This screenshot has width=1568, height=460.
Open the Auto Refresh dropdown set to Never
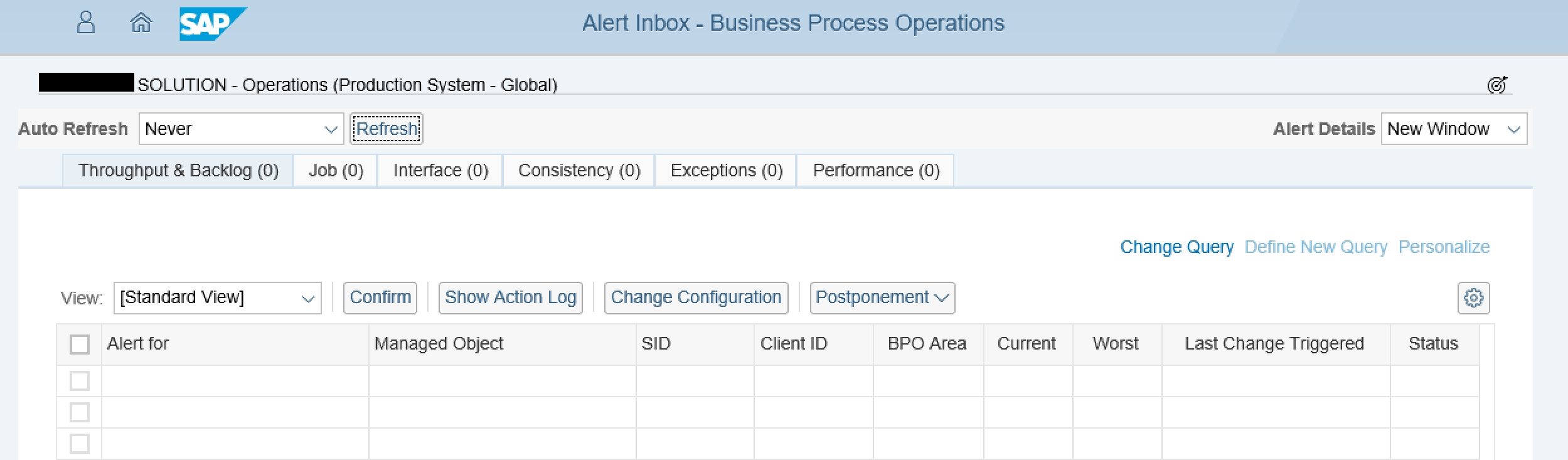[241, 129]
